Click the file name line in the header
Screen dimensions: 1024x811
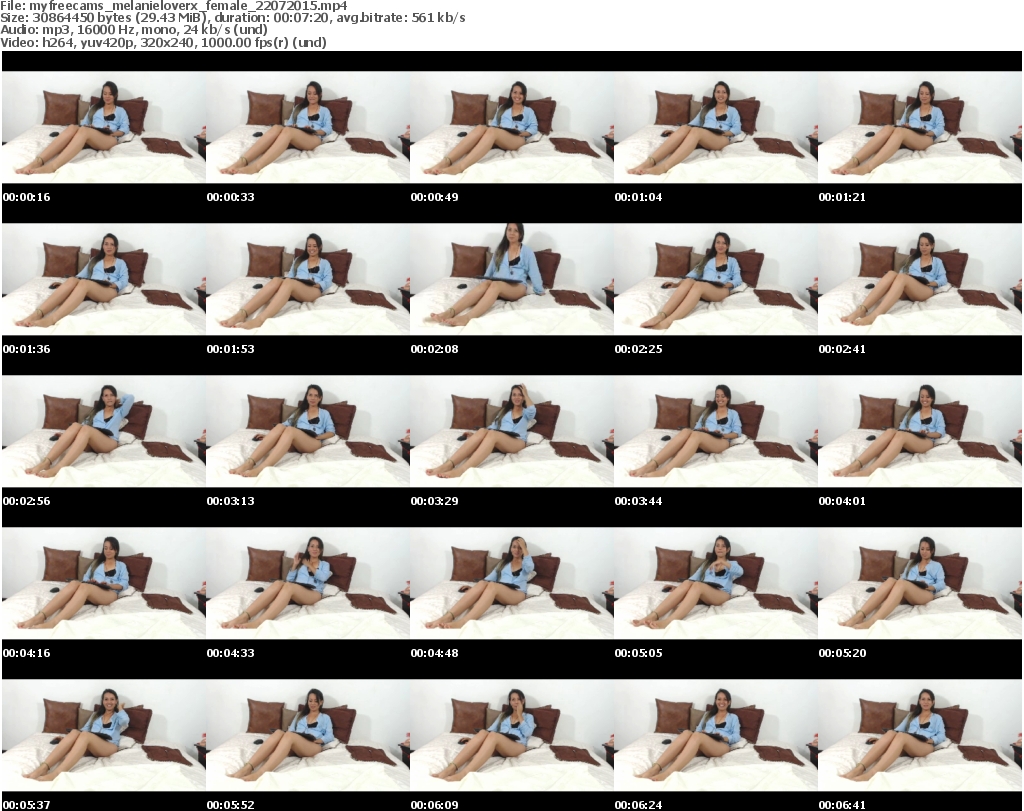click(x=174, y=6)
